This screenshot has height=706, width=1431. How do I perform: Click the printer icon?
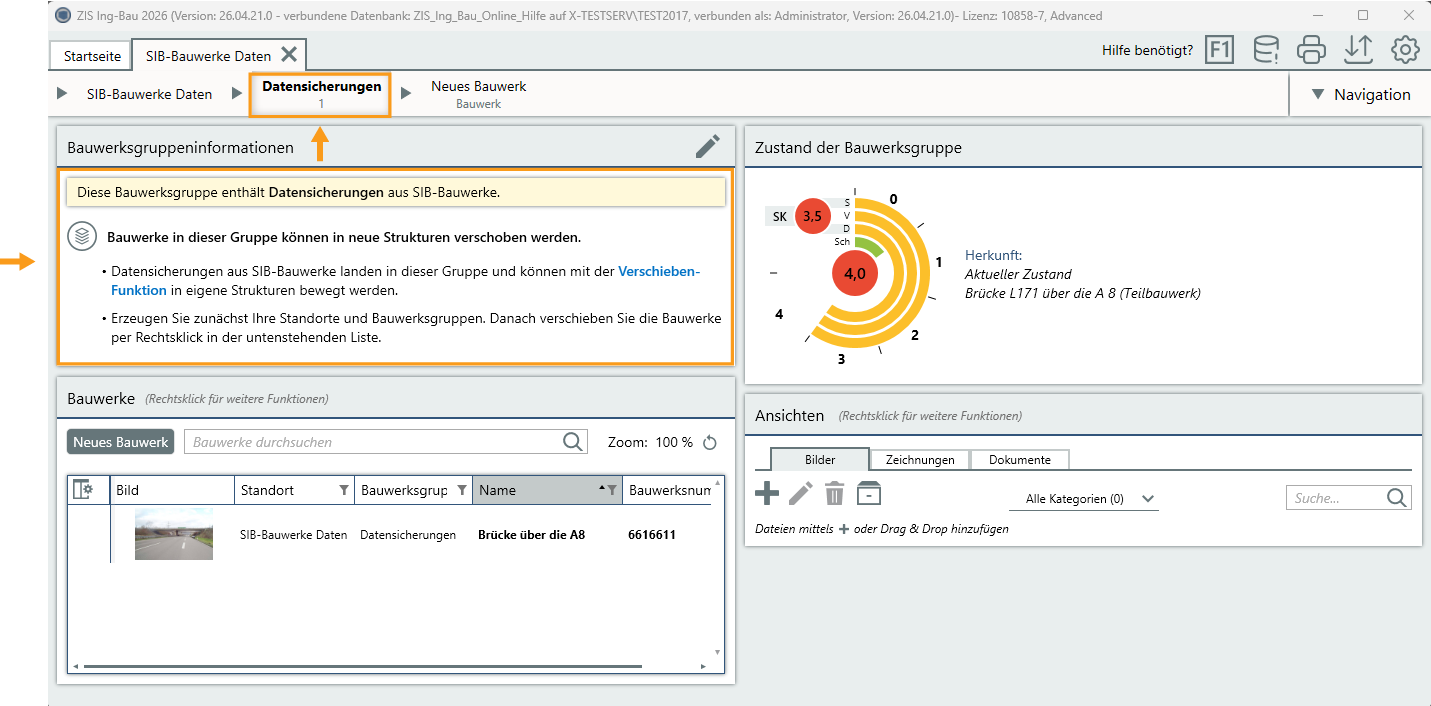1312,50
